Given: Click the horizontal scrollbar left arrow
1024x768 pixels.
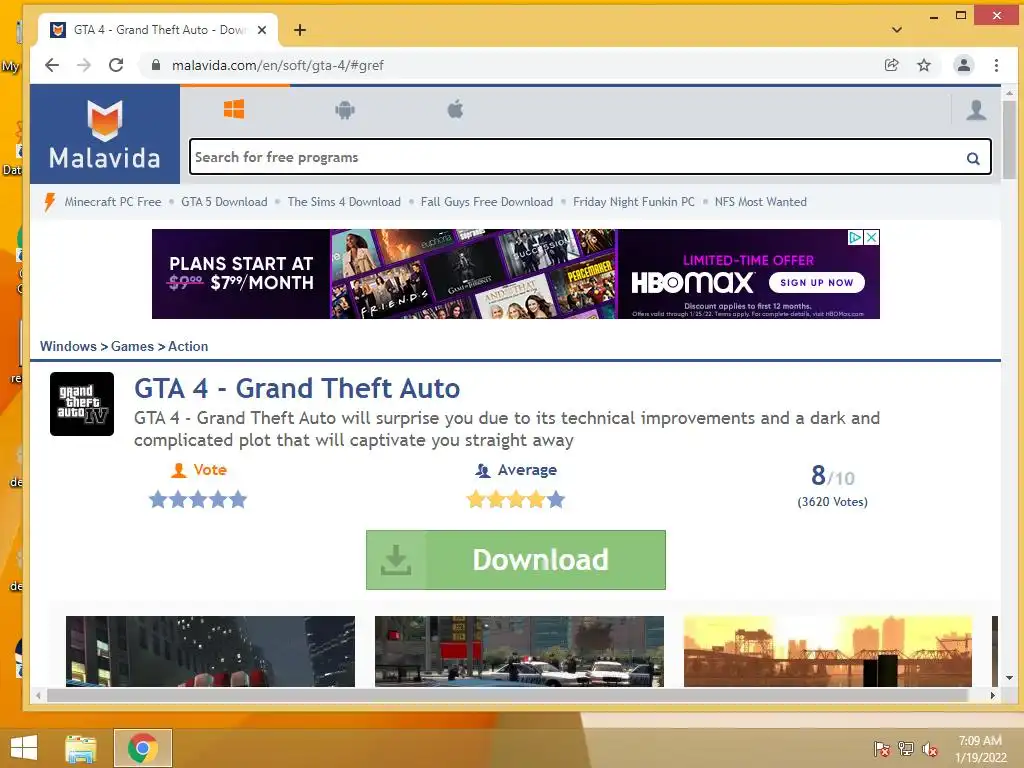Looking at the screenshot, I should click(39, 696).
